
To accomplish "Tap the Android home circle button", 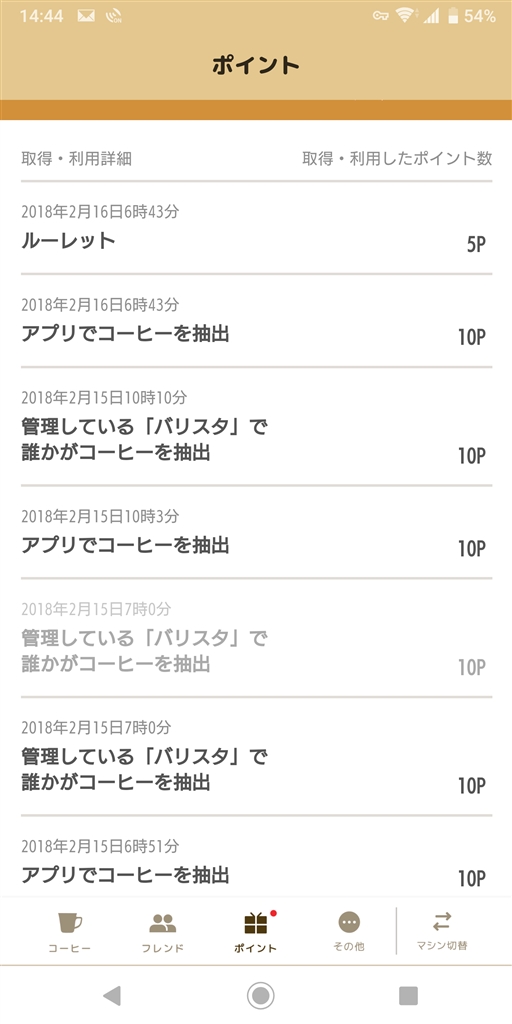I will click(x=260, y=995).
